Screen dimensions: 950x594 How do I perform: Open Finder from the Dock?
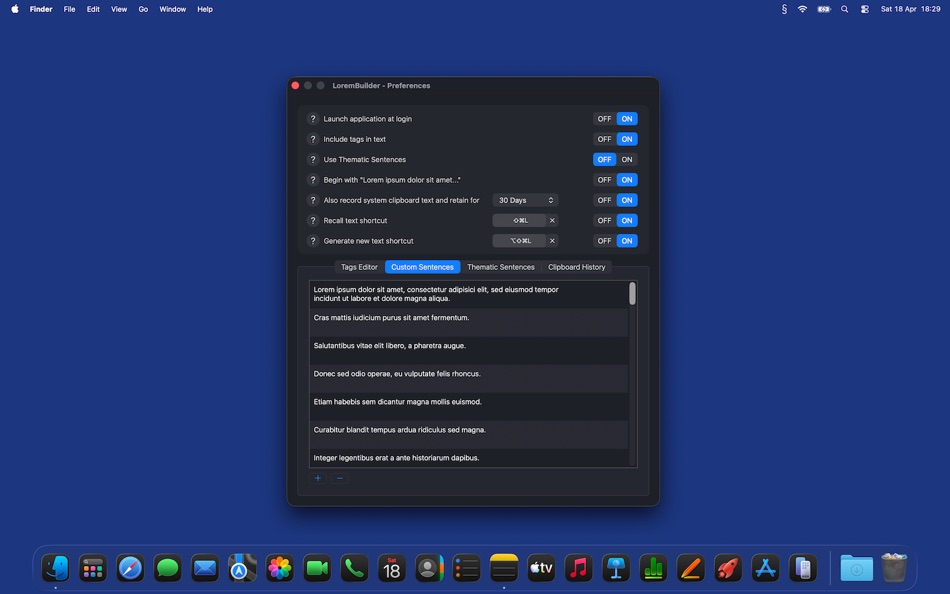pos(55,569)
